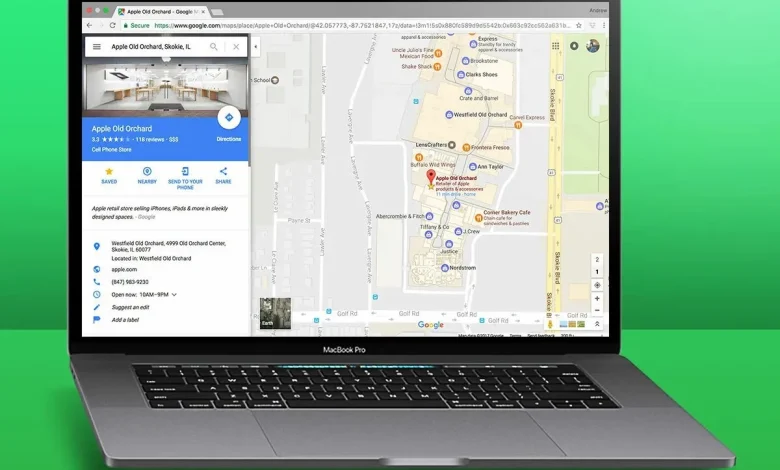Click the show my location button
This screenshot has height=470, width=780.
coord(597,285)
